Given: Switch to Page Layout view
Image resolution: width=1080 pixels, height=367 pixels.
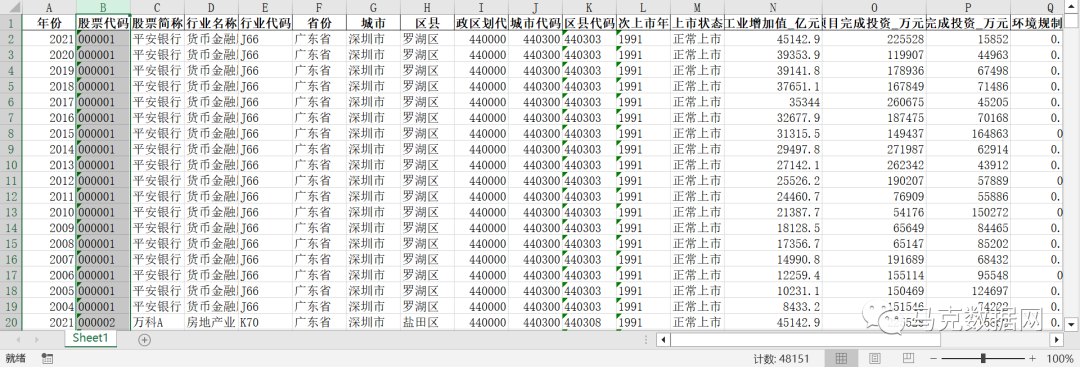Looking at the screenshot, I should coord(875,359).
